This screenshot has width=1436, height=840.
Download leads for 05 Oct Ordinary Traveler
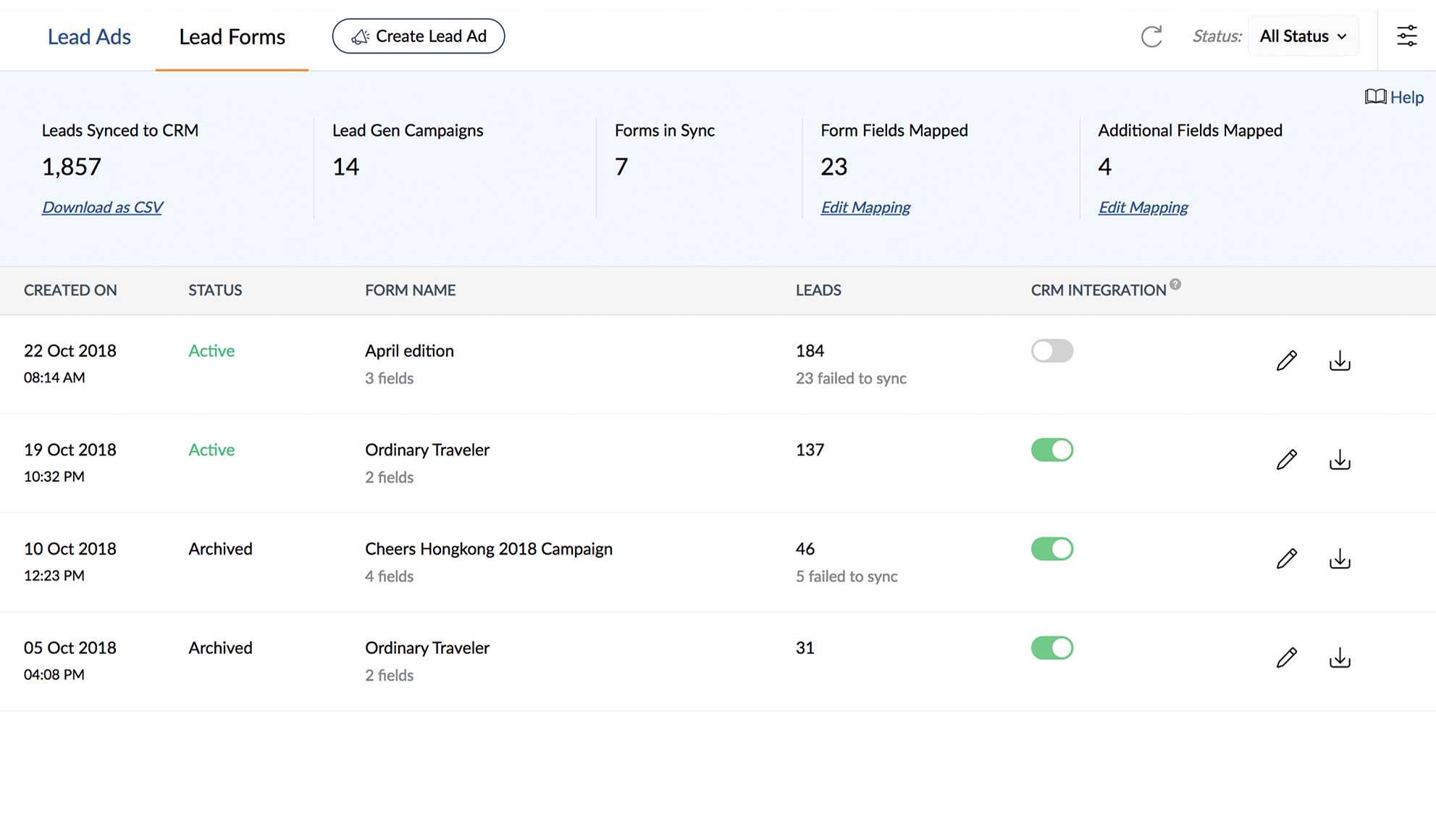pyautogui.click(x=1340, y=658)
